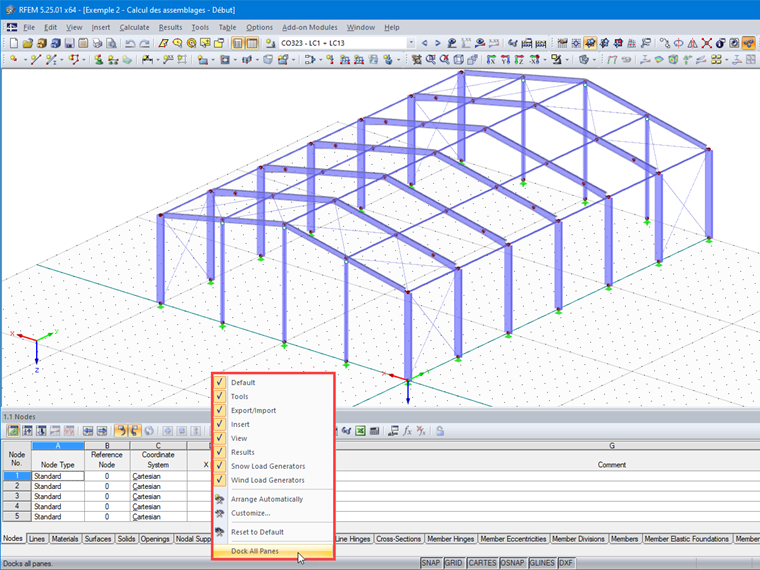Toggle the project navigator panel icon
The height and width of the screenshot is (570, 760).
[x=238, y=43]
